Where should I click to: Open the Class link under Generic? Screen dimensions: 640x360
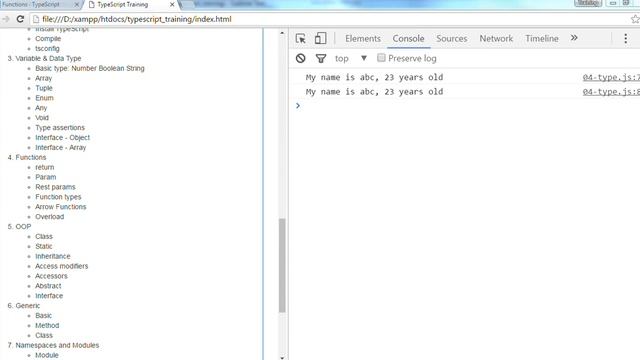point(44,336)
